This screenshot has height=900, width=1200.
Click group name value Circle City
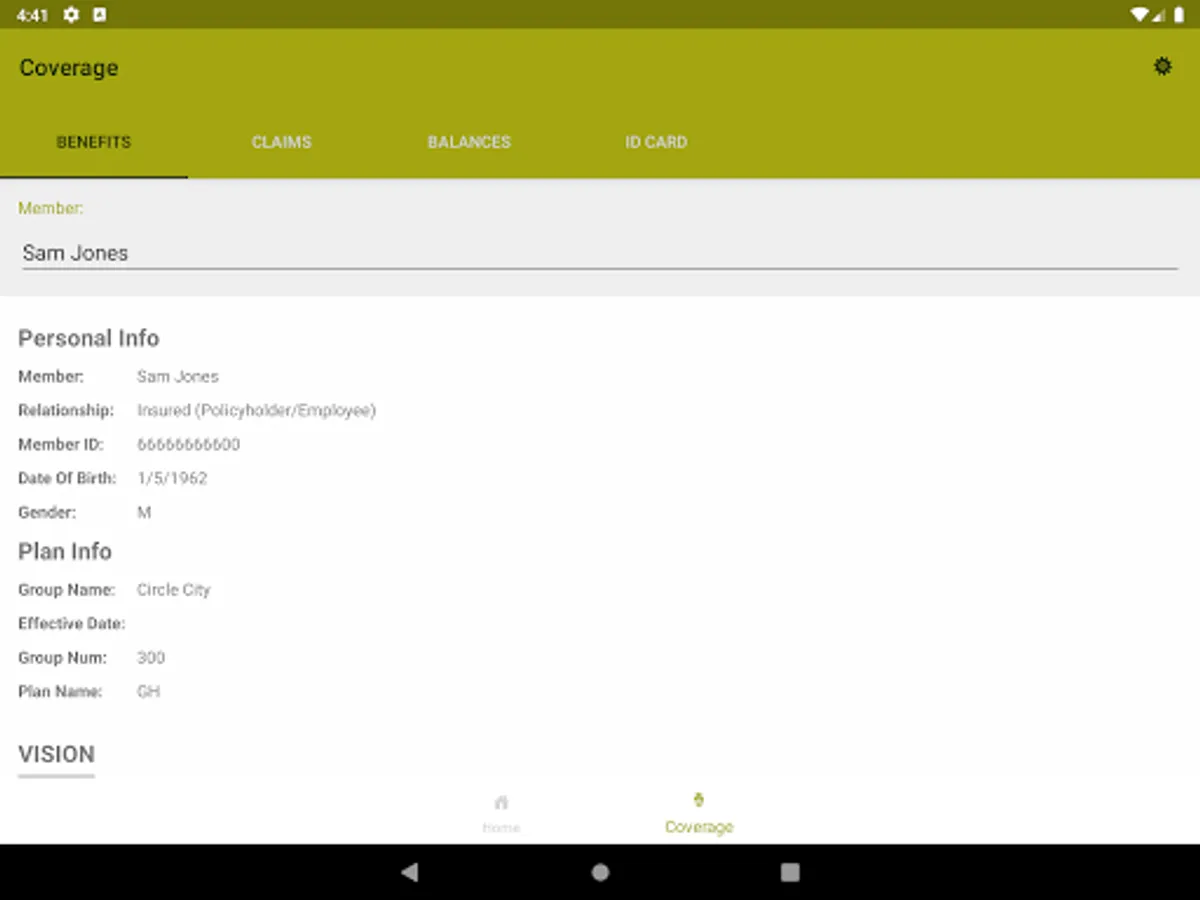(x=174, y=590)
